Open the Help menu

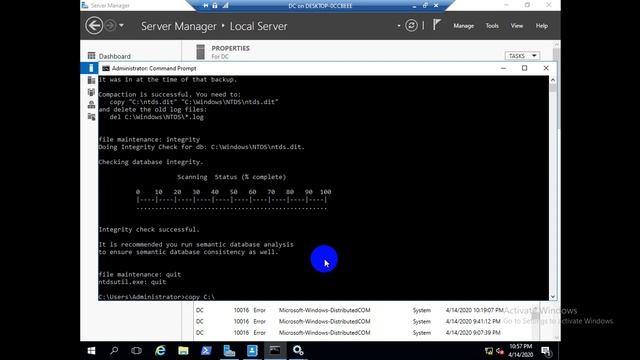(x=542, y=26)
